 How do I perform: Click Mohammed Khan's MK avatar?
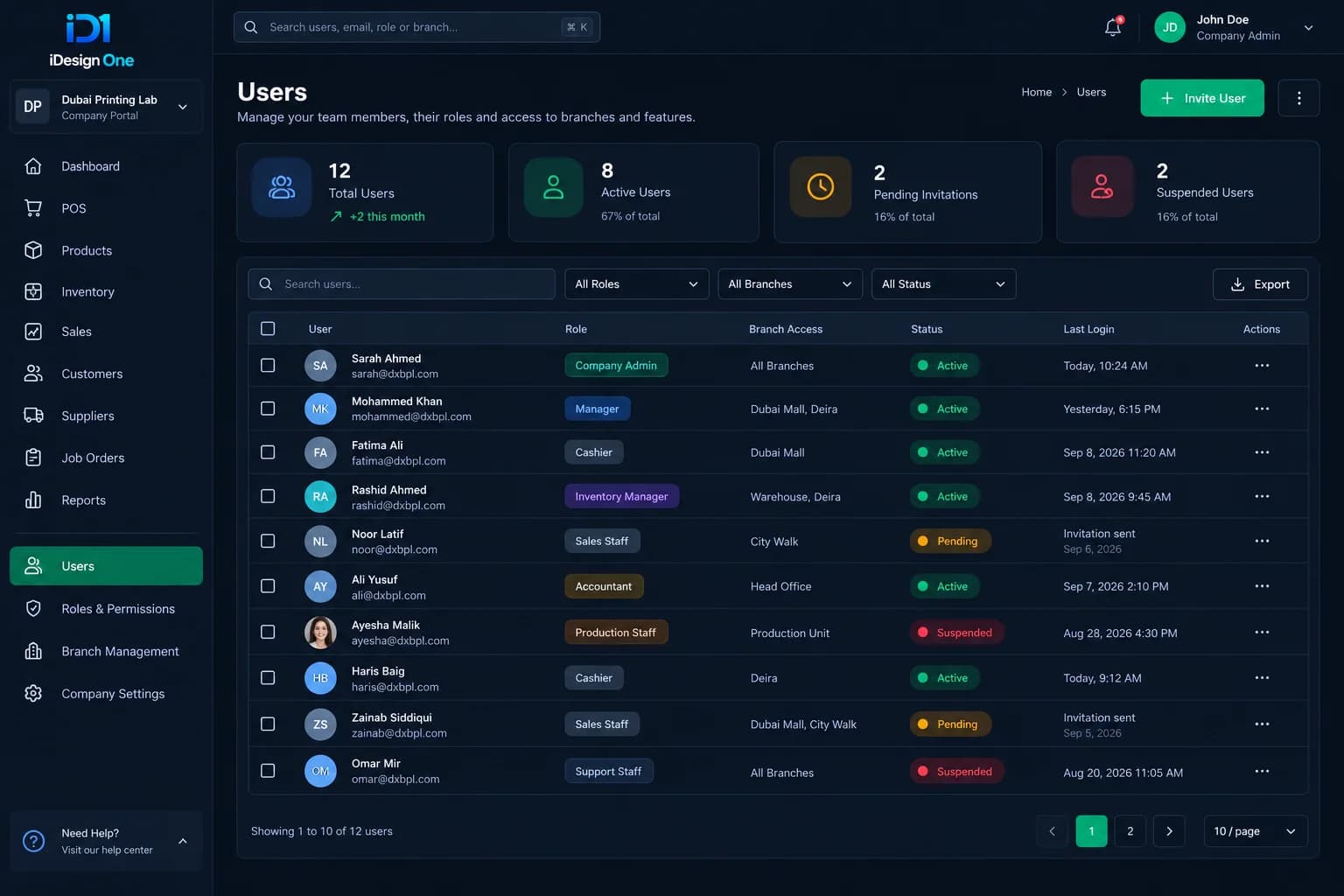[x=320, y=409]
